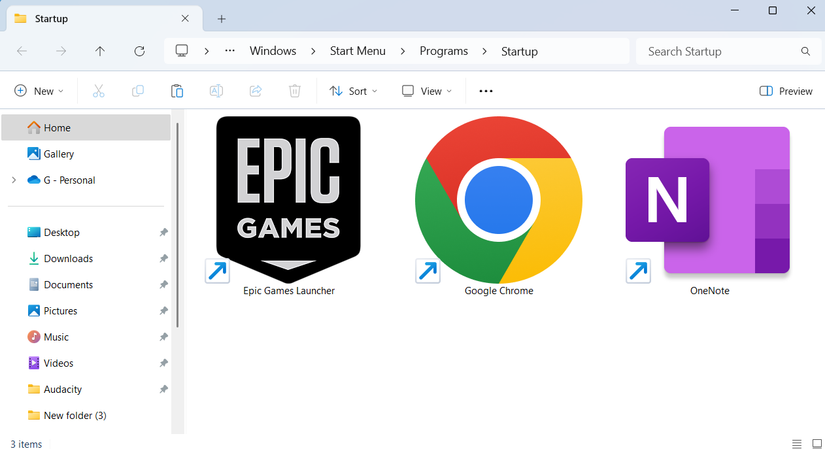The height and width of the screenshot is (449, 825).
Task: Click the Copy icon in toolbar
Action: pos(138,91)
